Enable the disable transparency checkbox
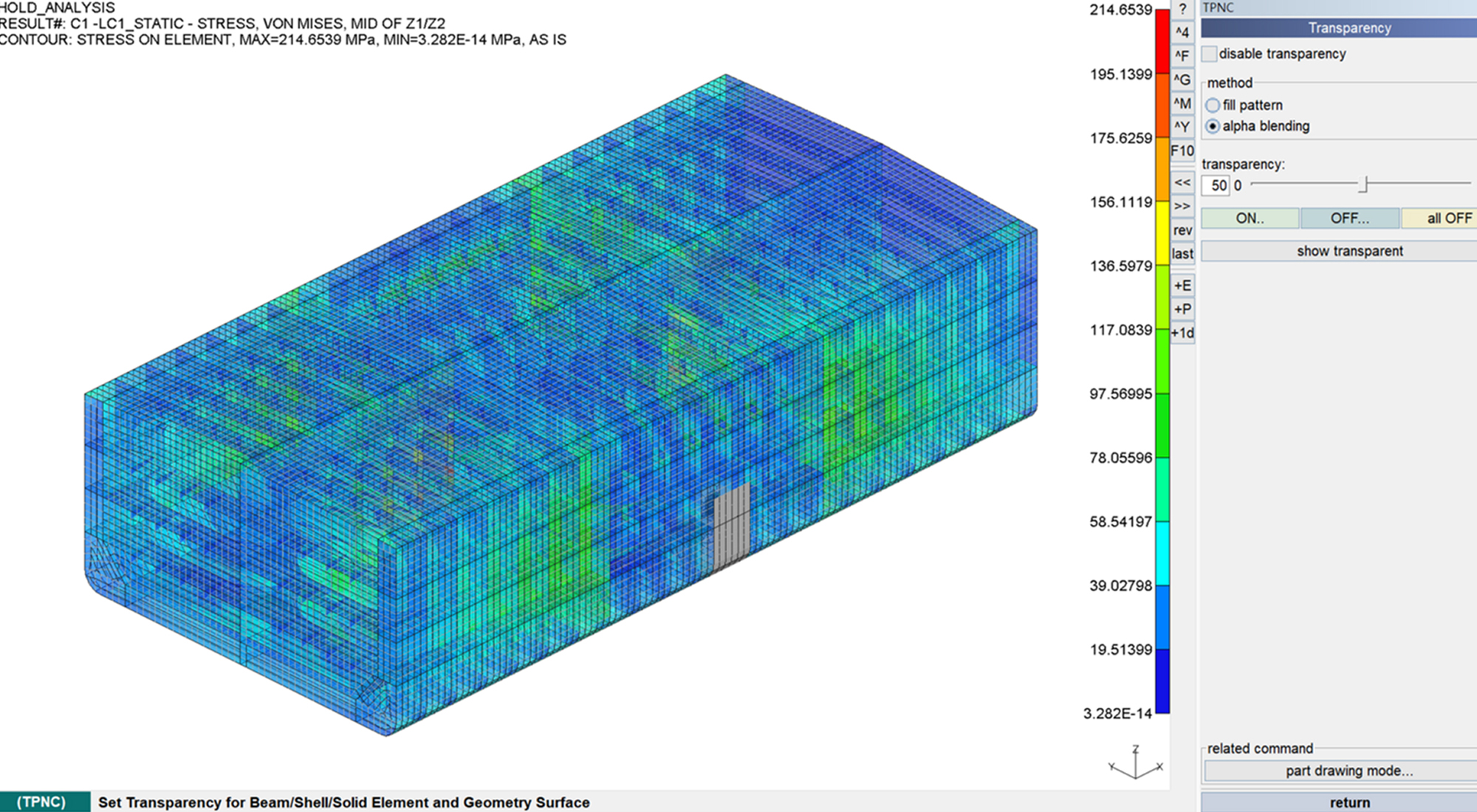 [1210, 54]
